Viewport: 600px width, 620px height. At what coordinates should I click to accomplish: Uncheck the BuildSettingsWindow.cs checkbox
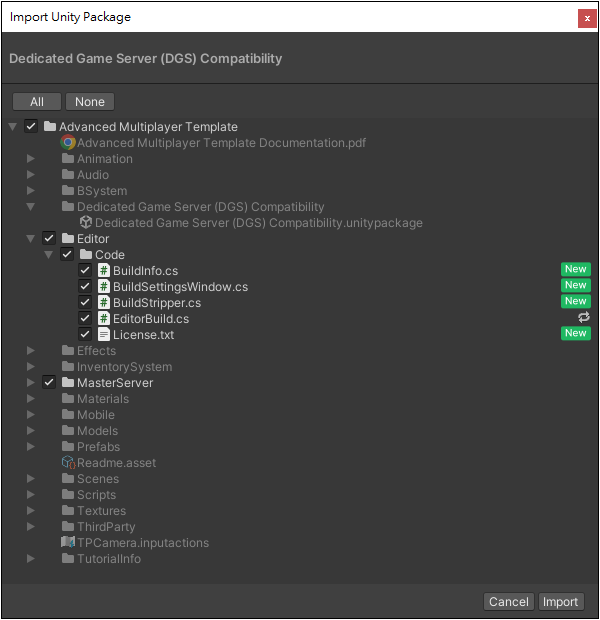tap(85, 286)
